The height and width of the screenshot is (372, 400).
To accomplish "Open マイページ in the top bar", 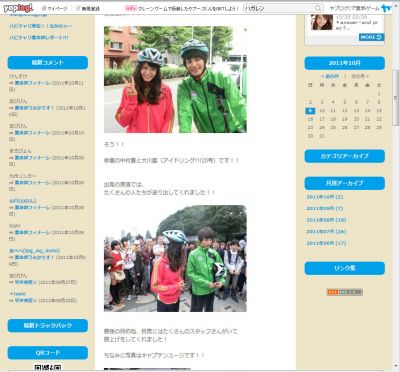I will coord(54,8).
